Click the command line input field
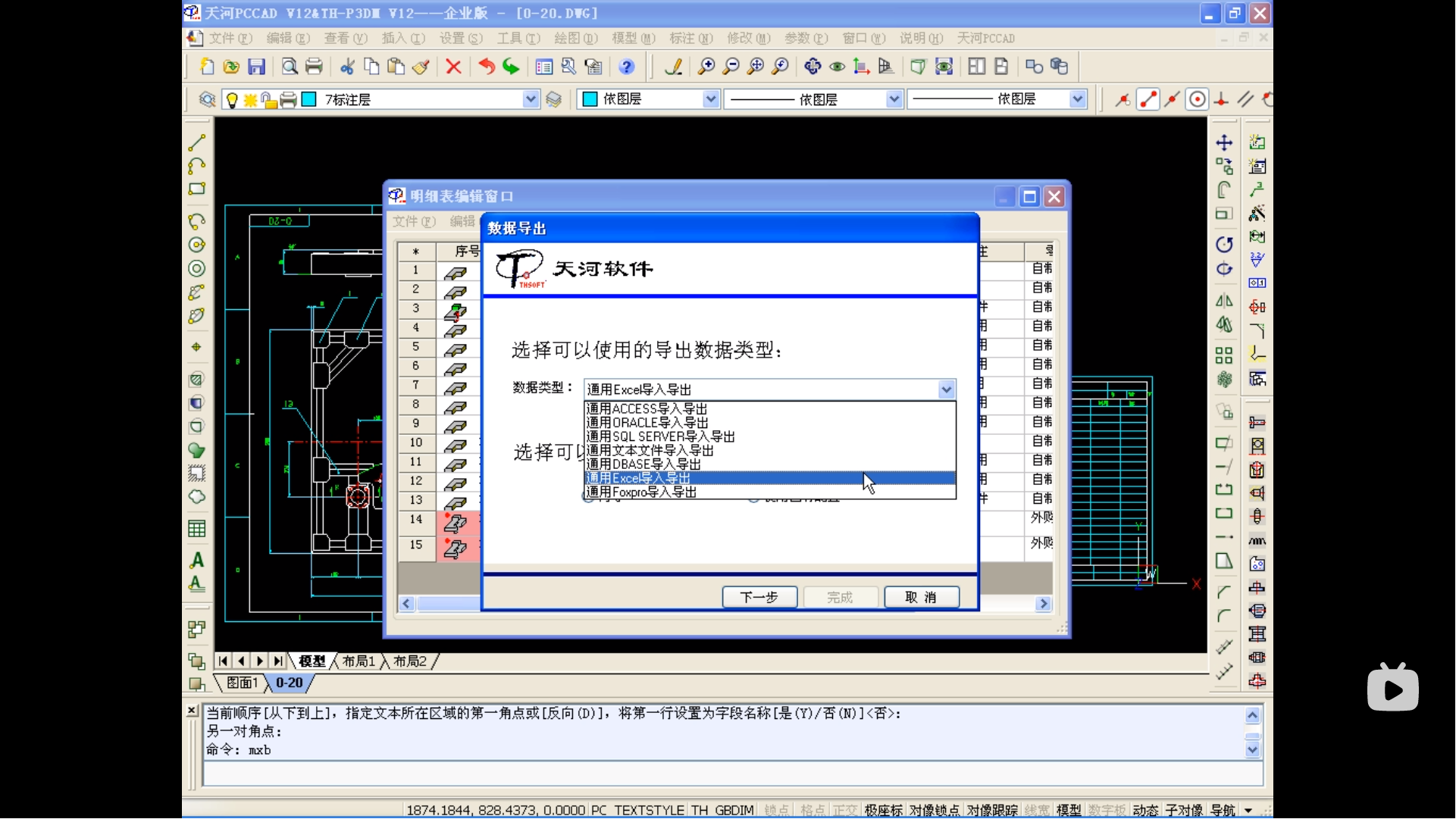The image size is (1456, 819). (732, 774)
